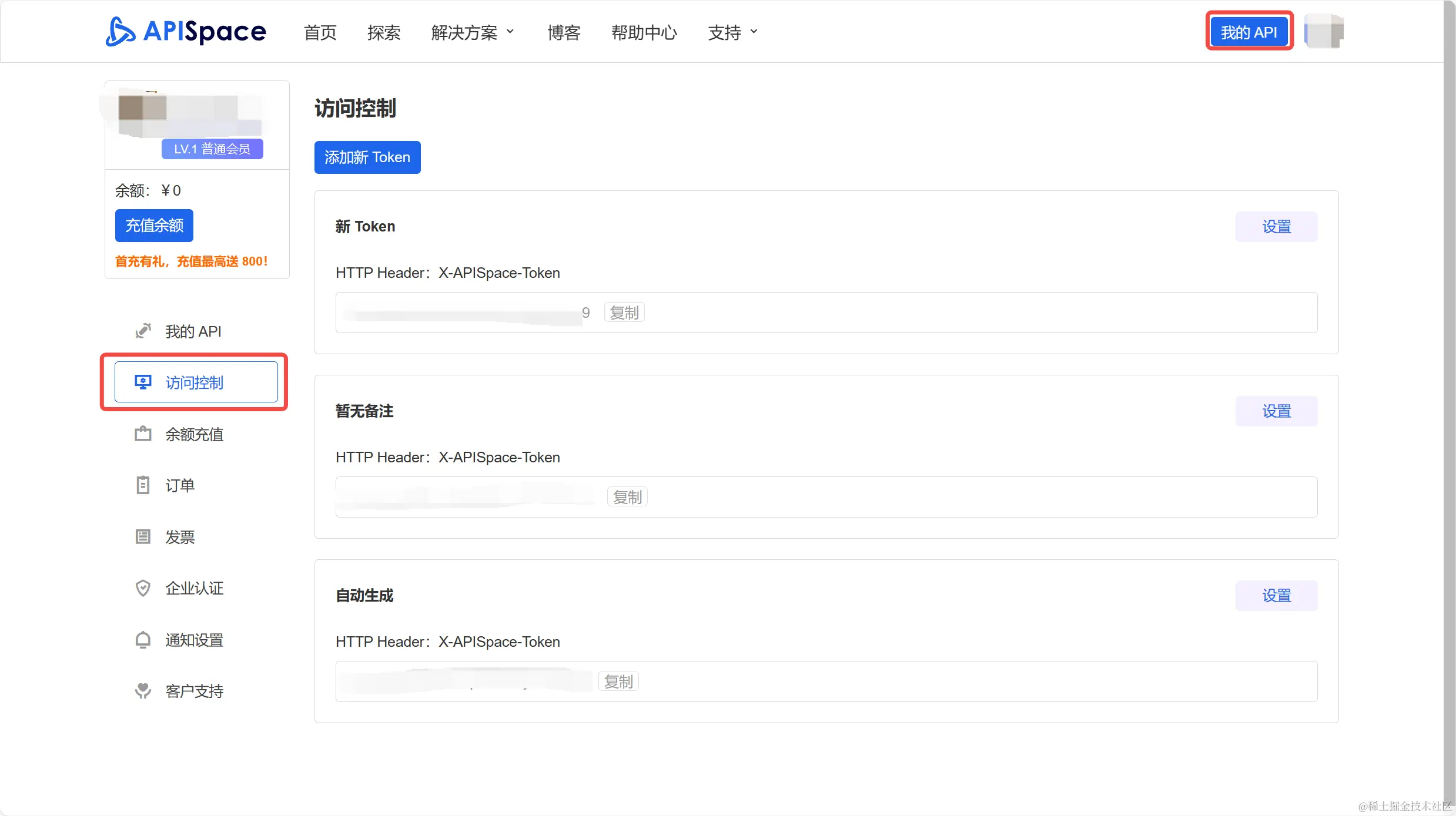This screenshot has height=816, width=1456.
Task: Open the 探索 navigation item
Action: (384, 32)
